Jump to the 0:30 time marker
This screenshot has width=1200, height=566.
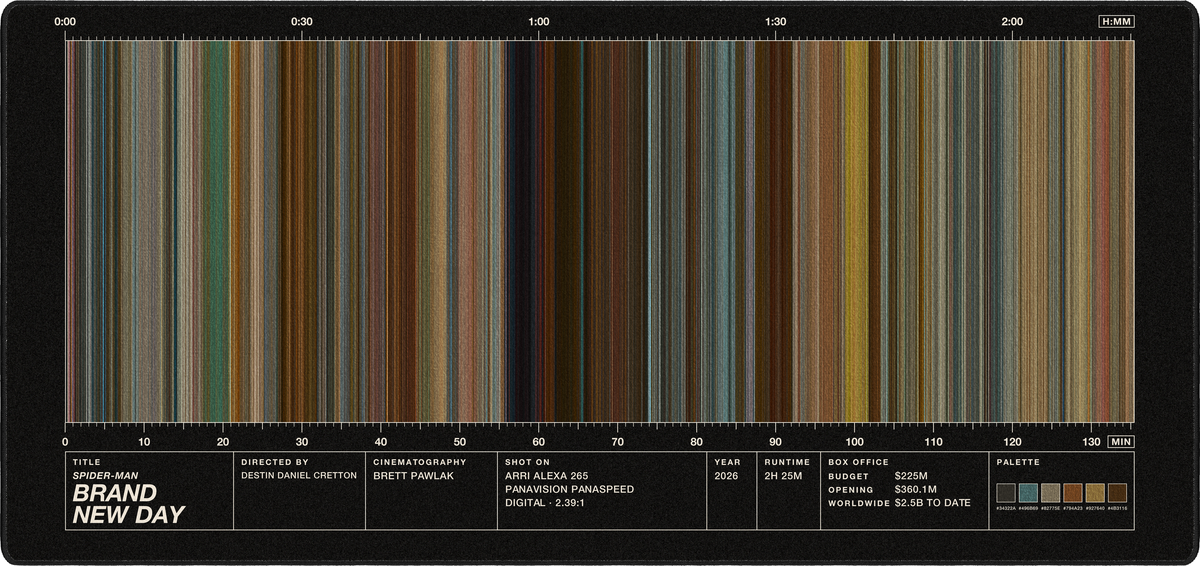[x=301, y=21]
